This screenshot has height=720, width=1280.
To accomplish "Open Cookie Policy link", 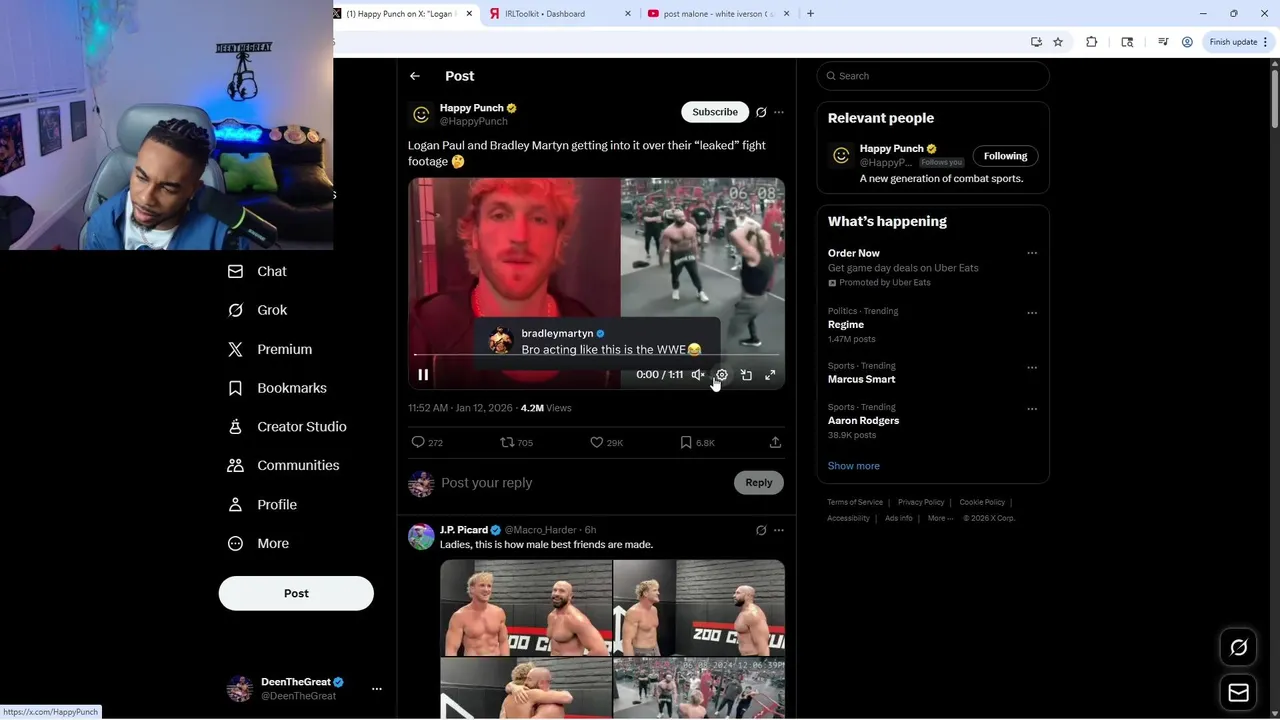I will [982, 502].
